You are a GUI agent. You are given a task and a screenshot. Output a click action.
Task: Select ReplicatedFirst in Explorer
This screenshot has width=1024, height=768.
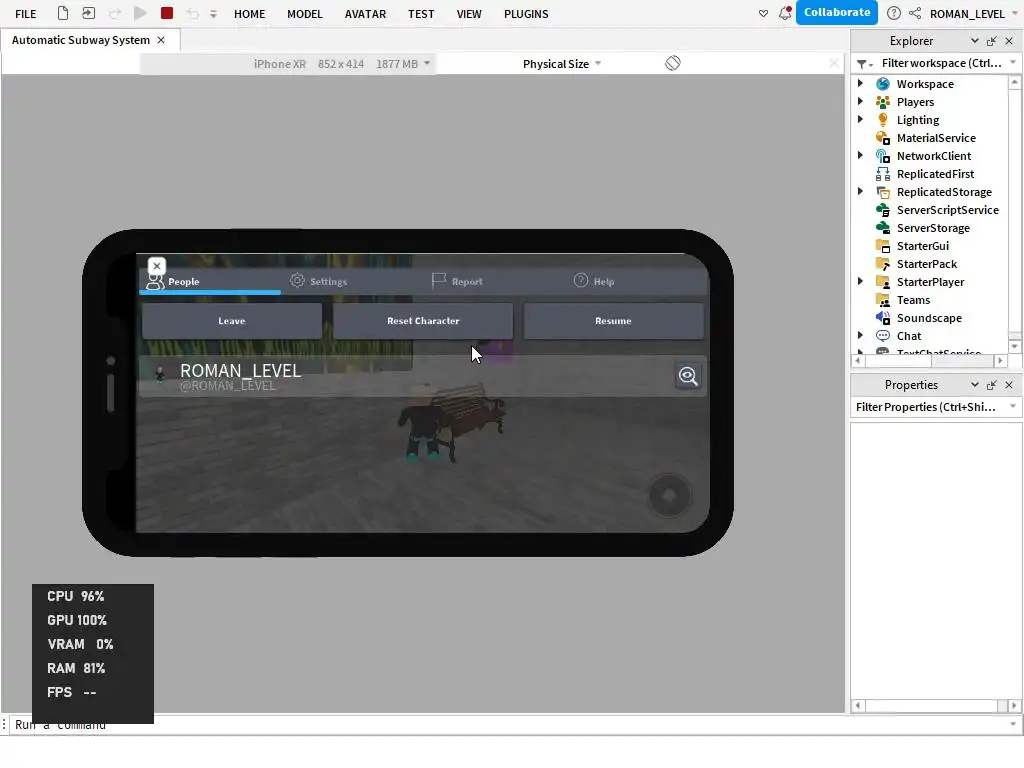tap(935, 174)
